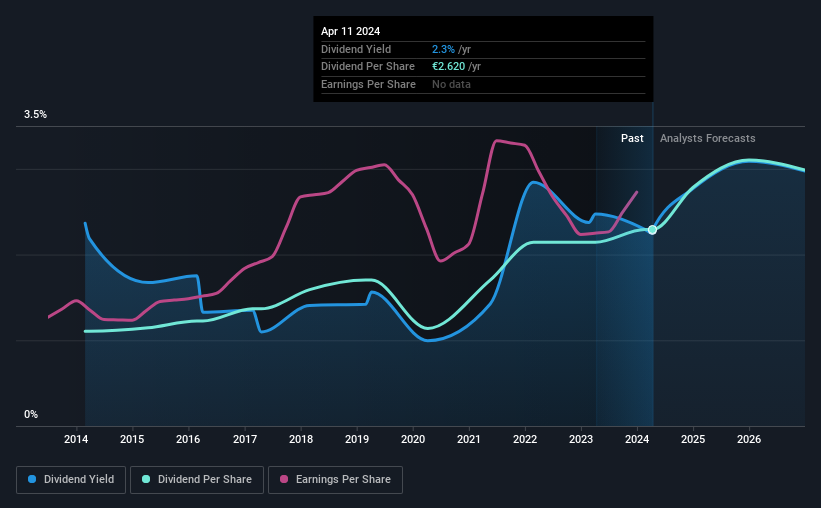The image size is (821, 508).
Task: Click the 2017 x-axis label
Action: click(245, 439)
